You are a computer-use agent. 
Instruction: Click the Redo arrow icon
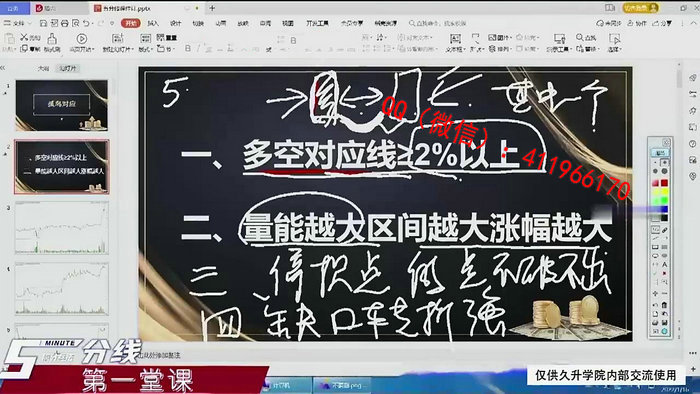pyautogui.click(x=102, y=23)
